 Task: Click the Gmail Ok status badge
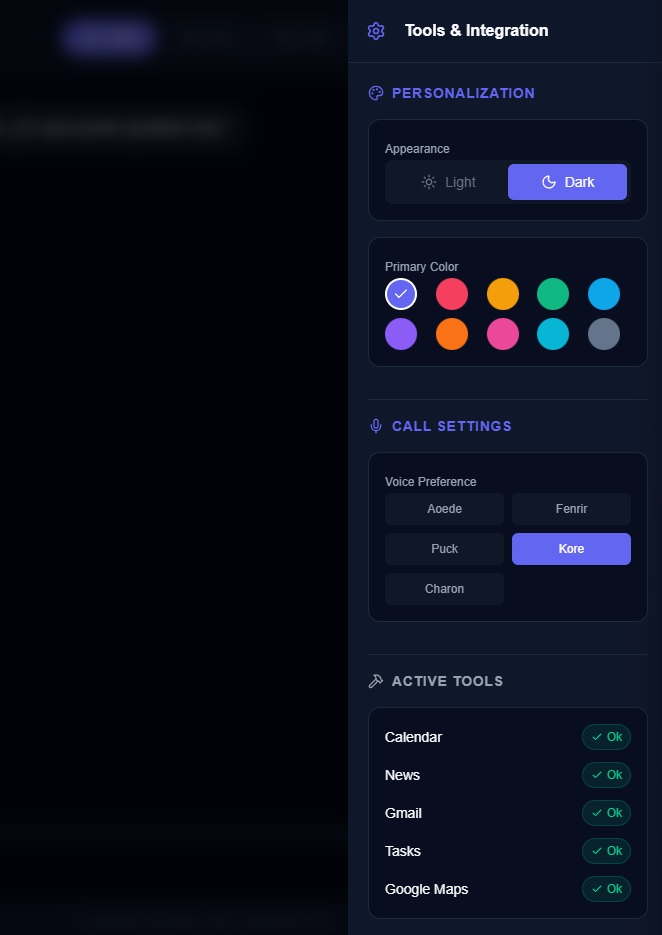coord(606,813)
